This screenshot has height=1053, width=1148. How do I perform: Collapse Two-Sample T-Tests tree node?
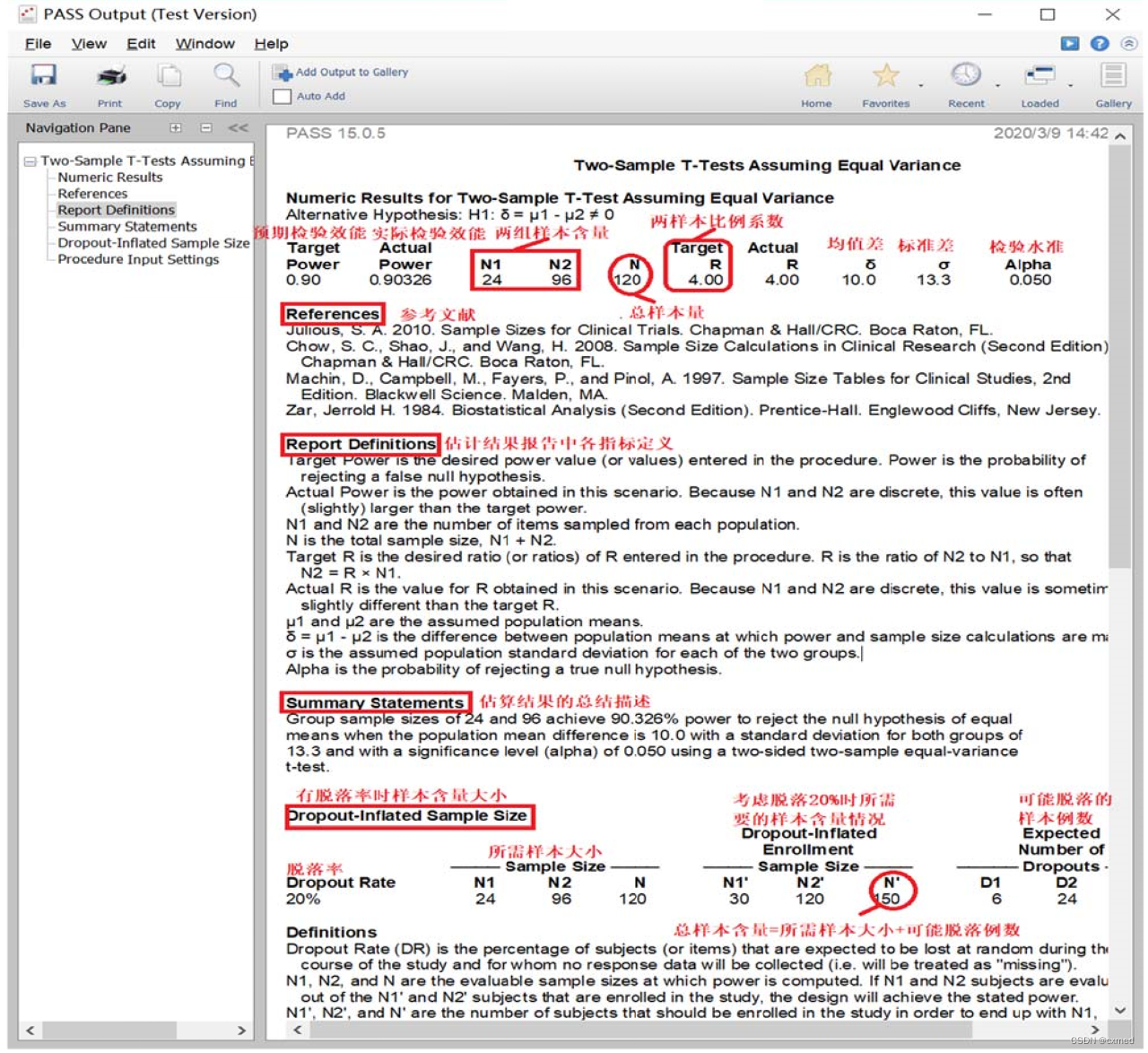coord(30,161)
